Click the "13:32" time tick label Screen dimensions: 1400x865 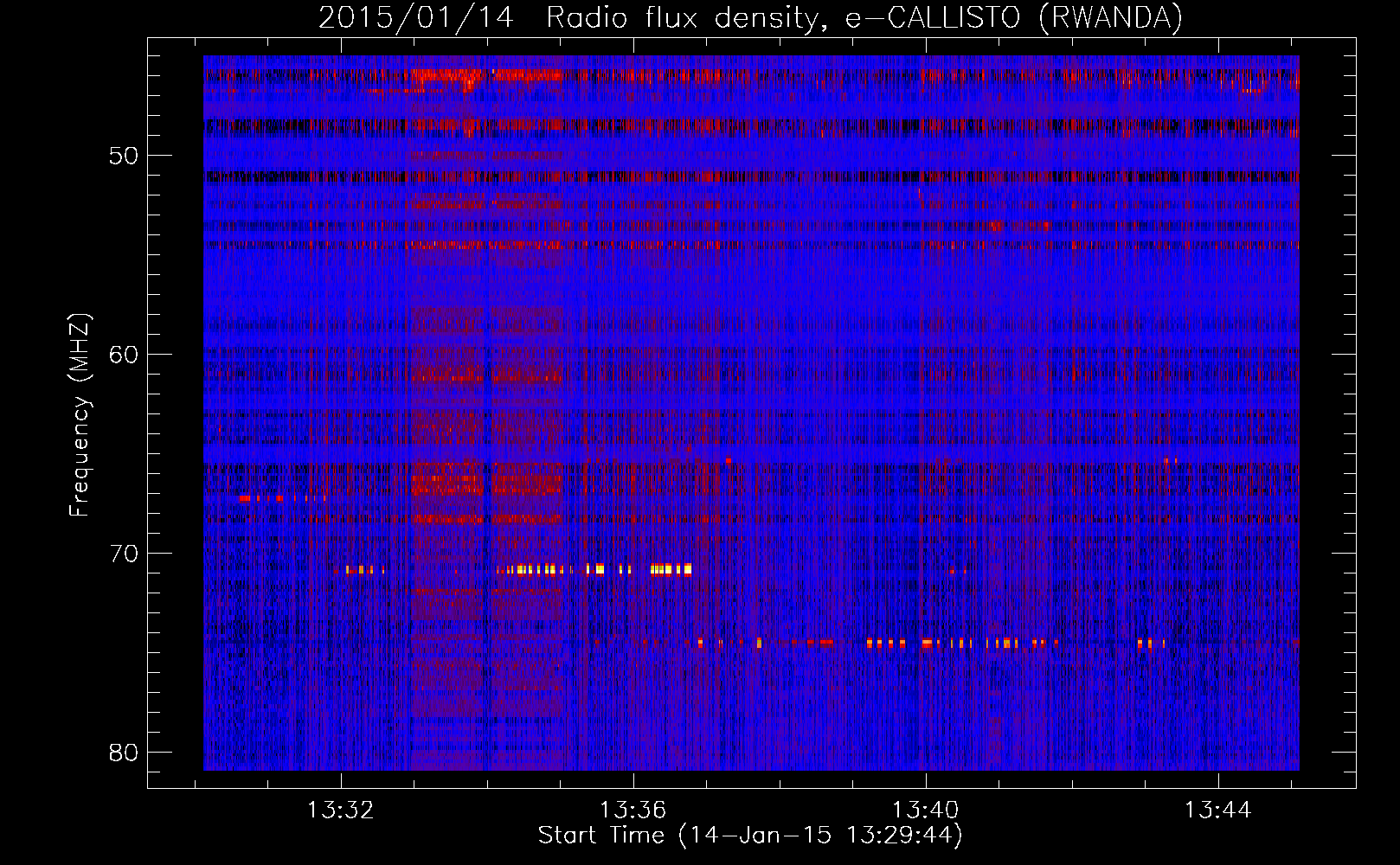pyautogui.click(x=341, y=811)
